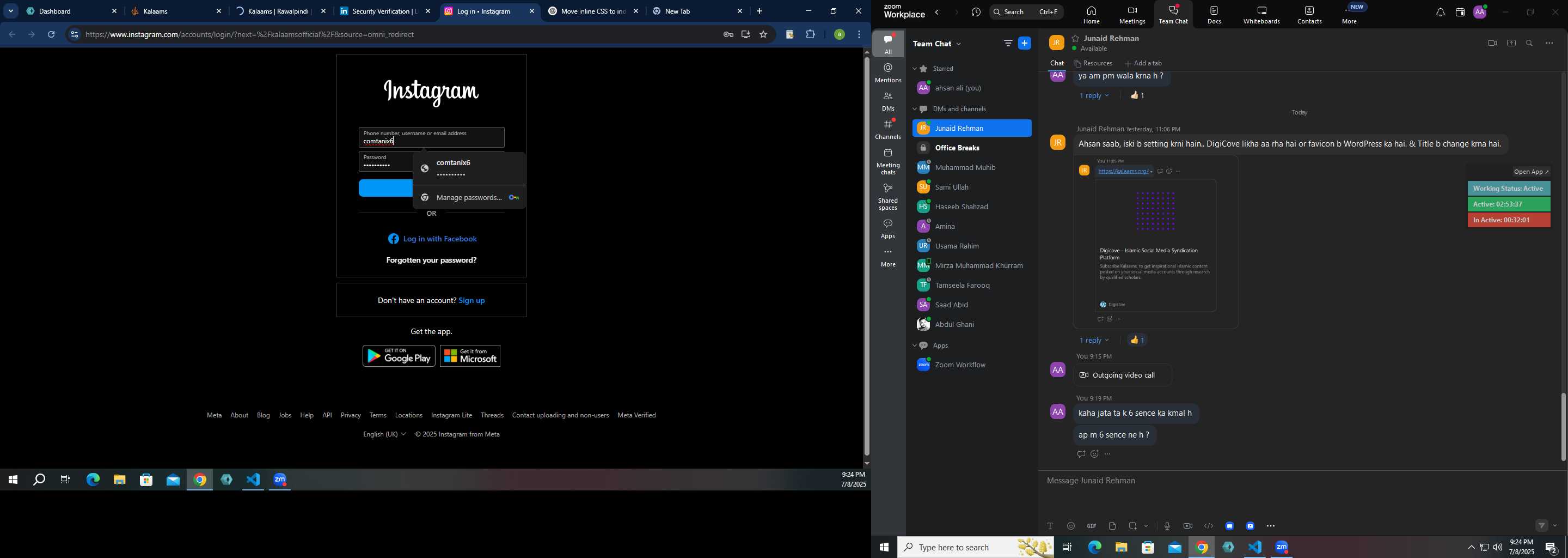The height and width of the screenshot is (558, 1568).
Task: Open Chrome's tab search dropdown arrow
Action: [11, 11]
